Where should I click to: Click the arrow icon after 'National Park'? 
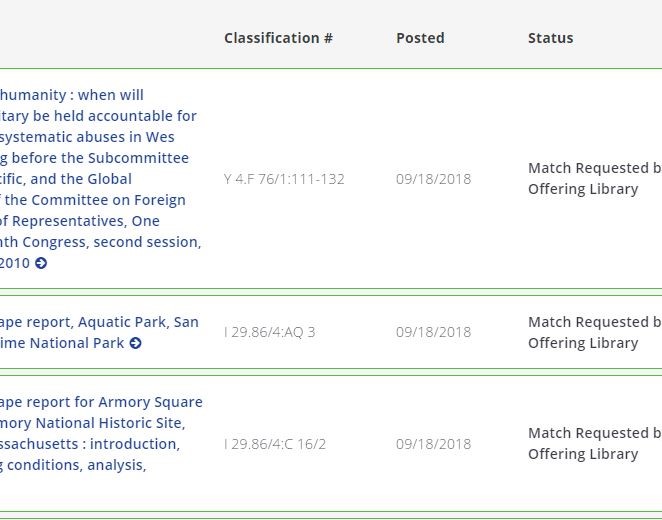[x=136, y=343]
